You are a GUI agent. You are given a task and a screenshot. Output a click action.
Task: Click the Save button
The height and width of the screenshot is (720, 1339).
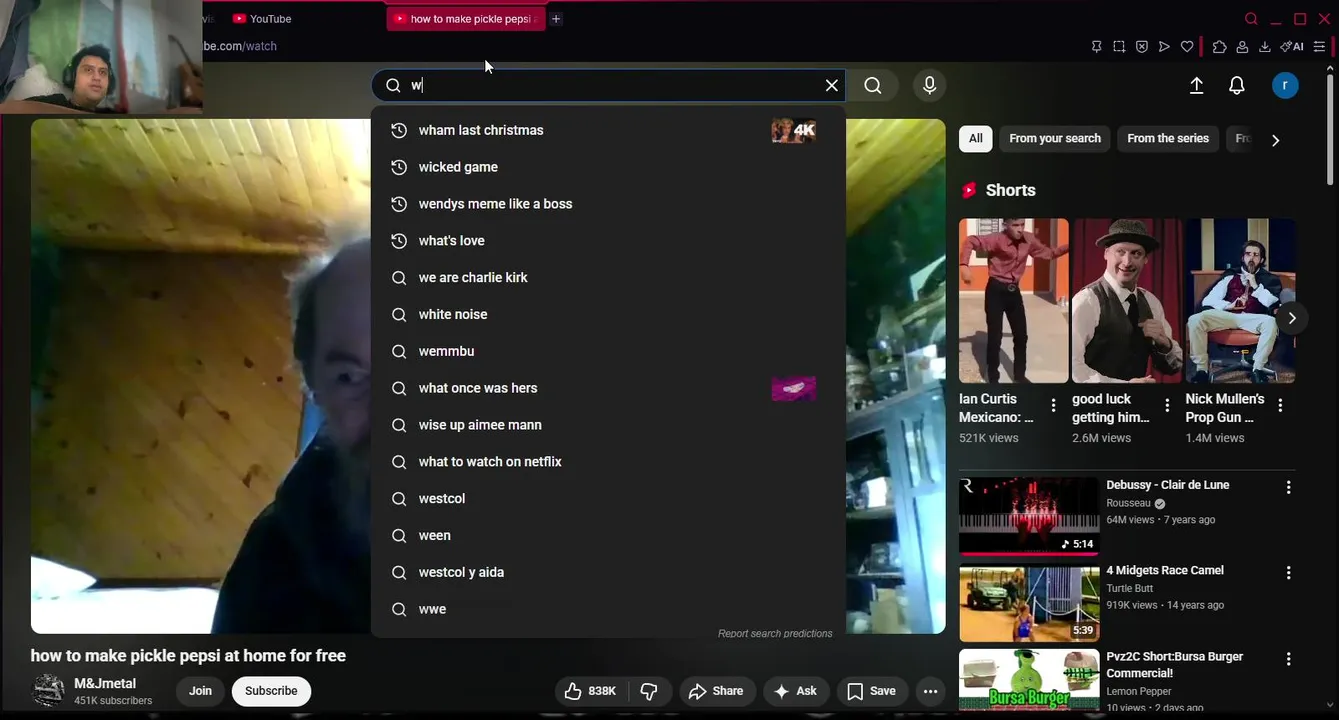[871, 691]
